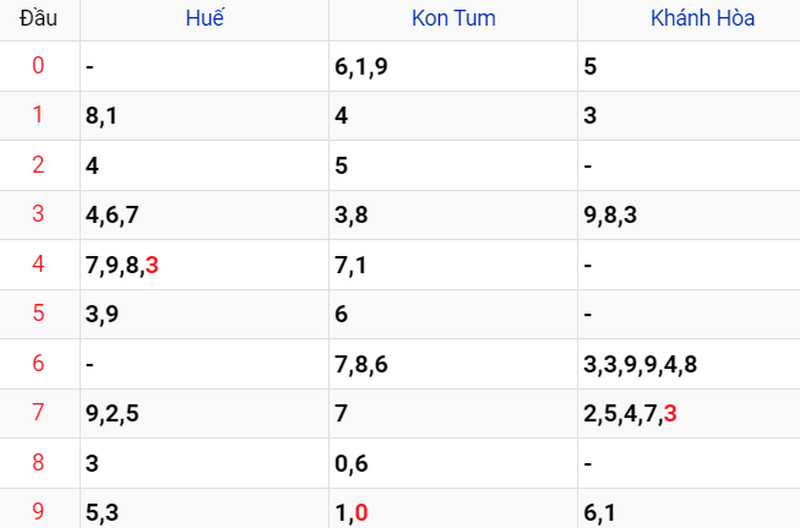Image resolution: width=800 pixels, height=528 pixels.
Task: Click the Kon Tum cell showing 7,8,6
Action: click(x=454, y=364)
